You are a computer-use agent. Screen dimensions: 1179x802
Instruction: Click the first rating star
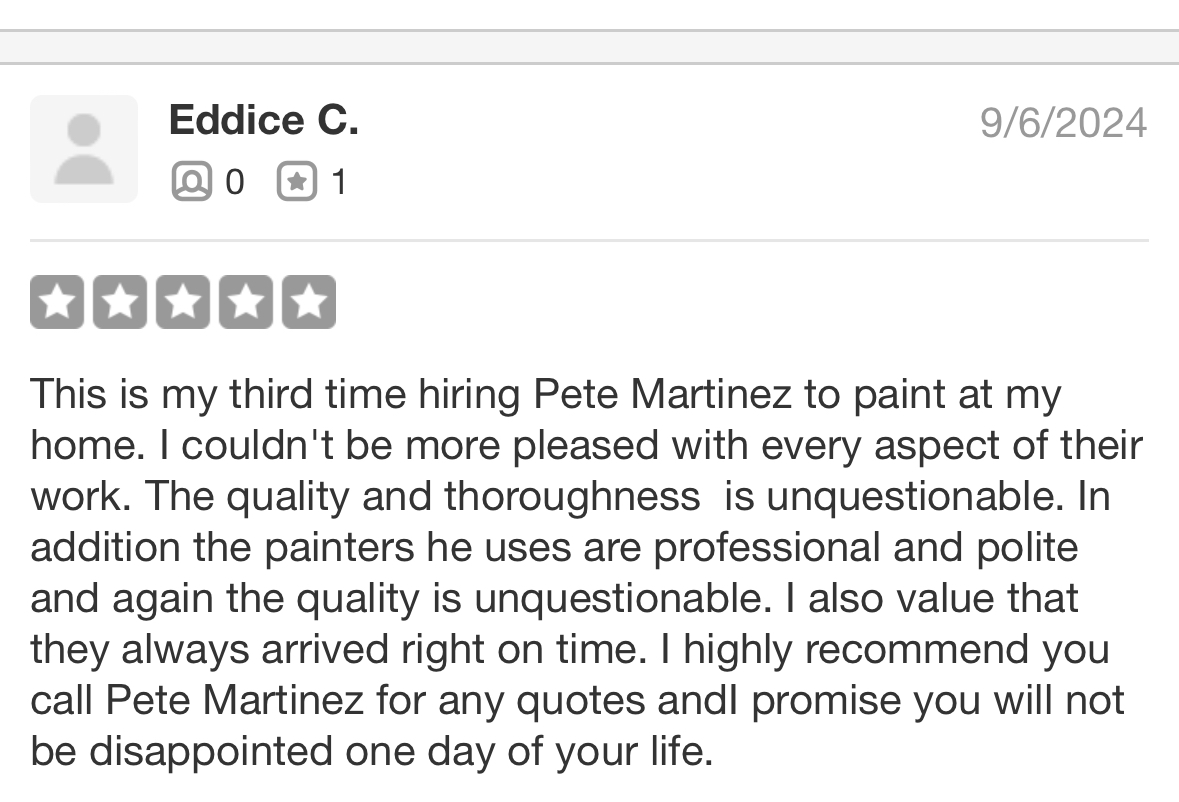[58, 302]
